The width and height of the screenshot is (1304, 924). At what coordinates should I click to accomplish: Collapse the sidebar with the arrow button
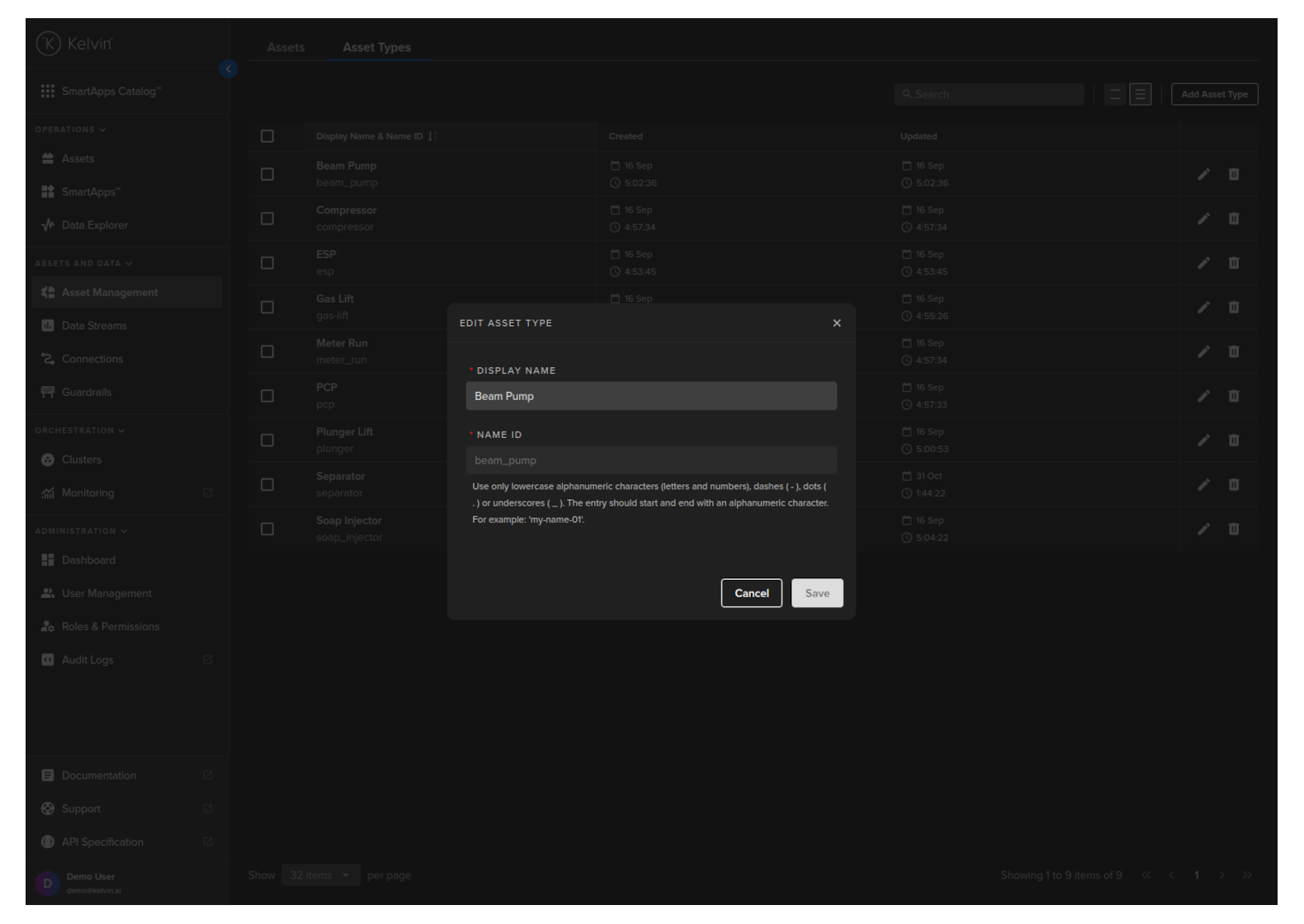(x=229, y=69)
